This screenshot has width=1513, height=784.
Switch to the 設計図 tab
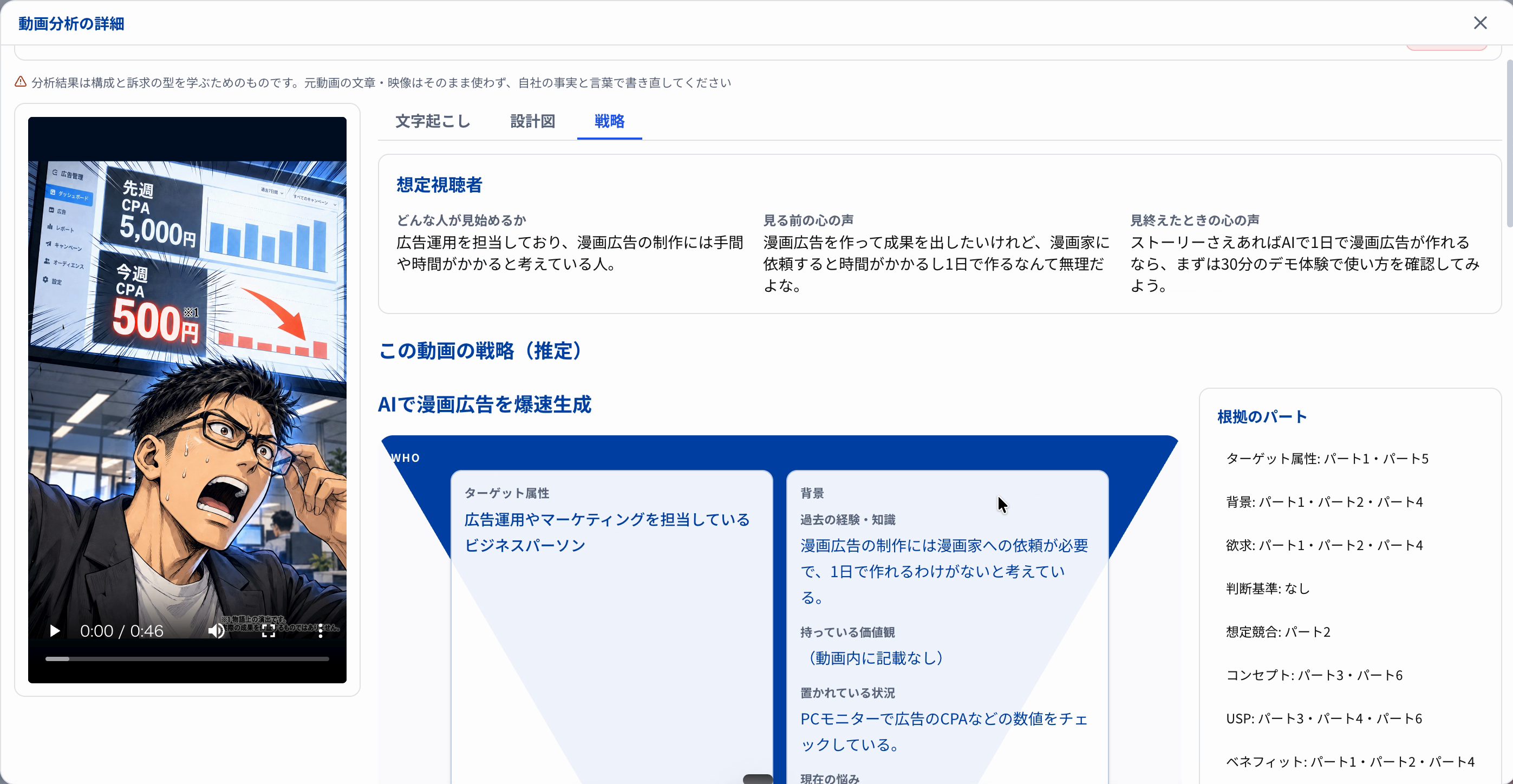point(533,122)
